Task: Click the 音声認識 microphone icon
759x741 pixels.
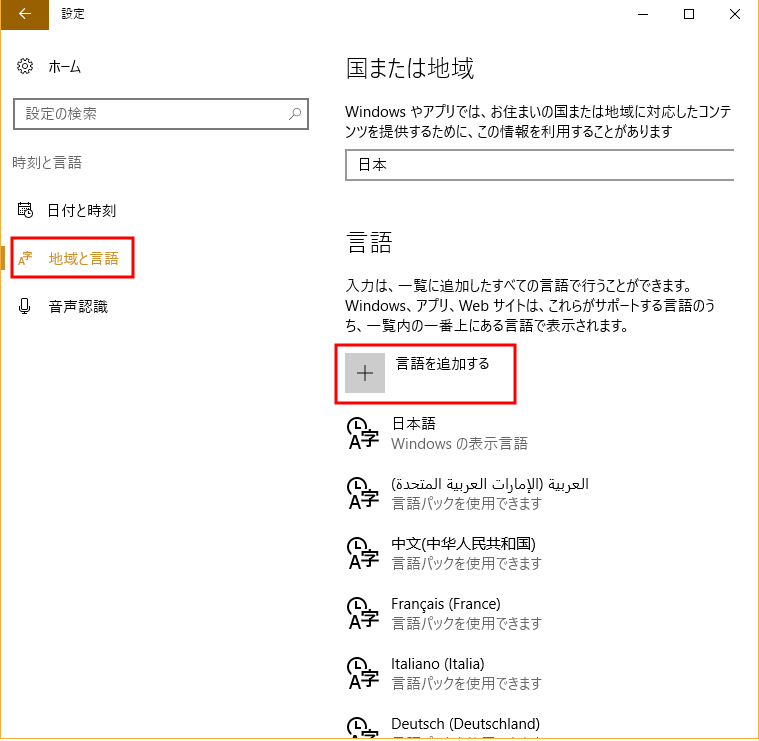Action: point(25,307)
